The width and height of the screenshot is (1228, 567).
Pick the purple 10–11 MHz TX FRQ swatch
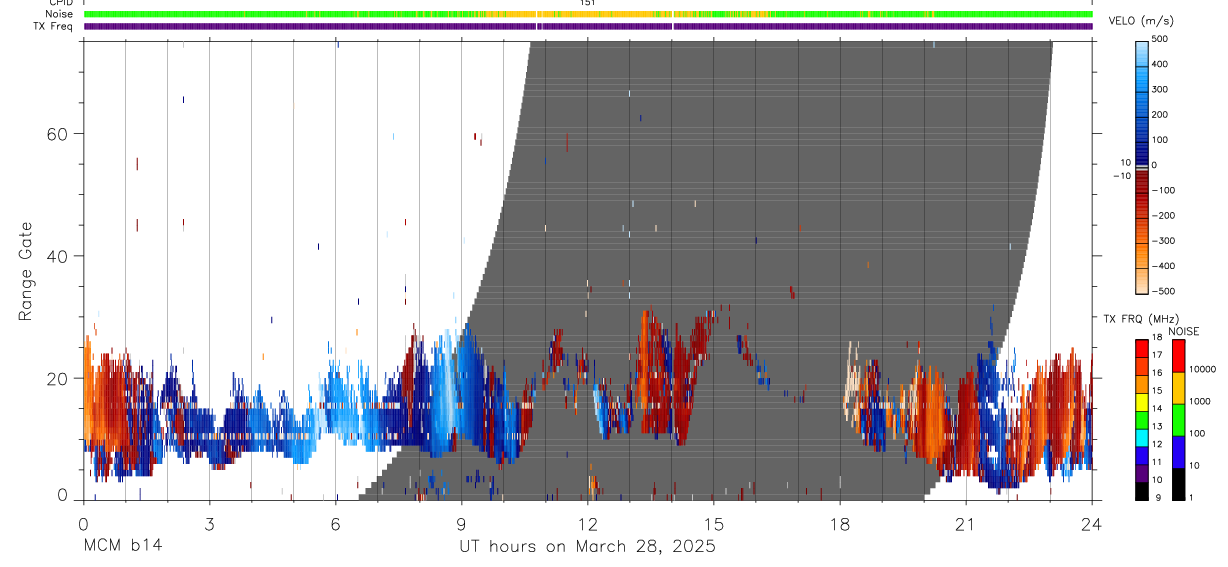click(1142, 473)
